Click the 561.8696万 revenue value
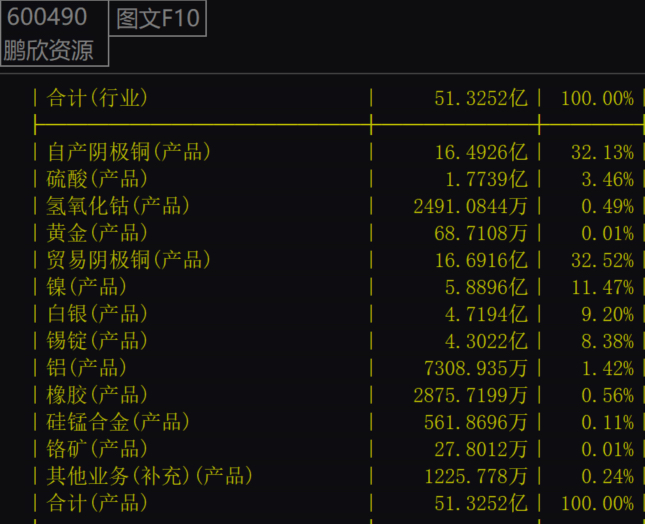This screenshot has height=524, width=645. (476, 423)
